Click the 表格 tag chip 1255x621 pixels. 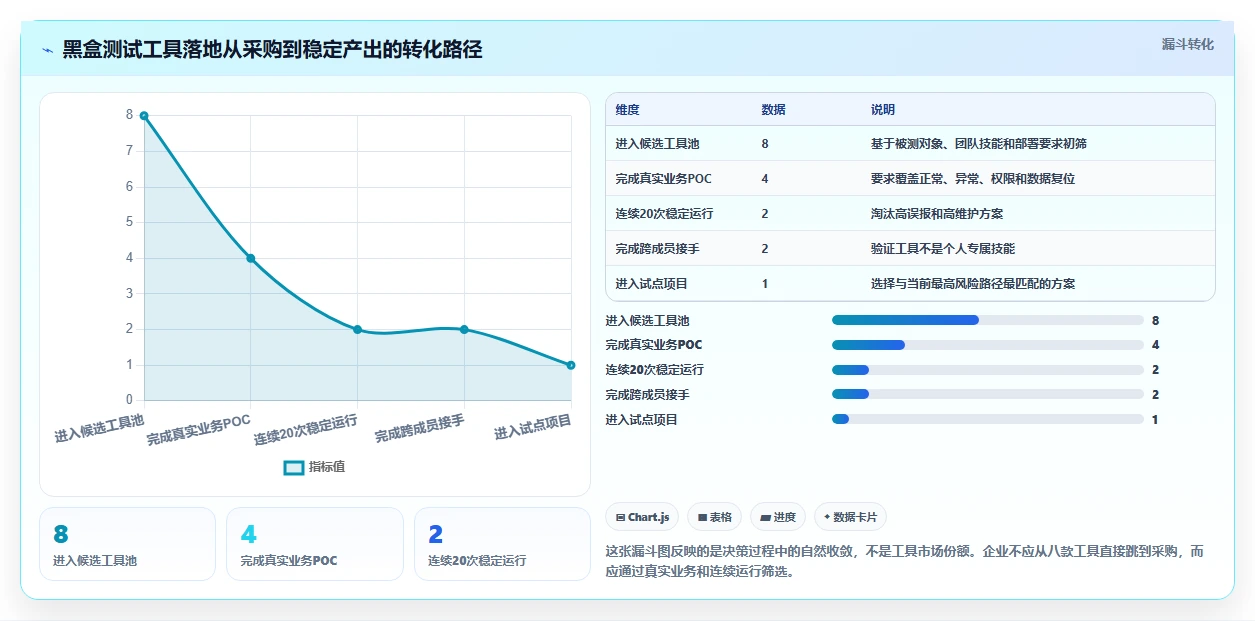click(x=715, y=517)
